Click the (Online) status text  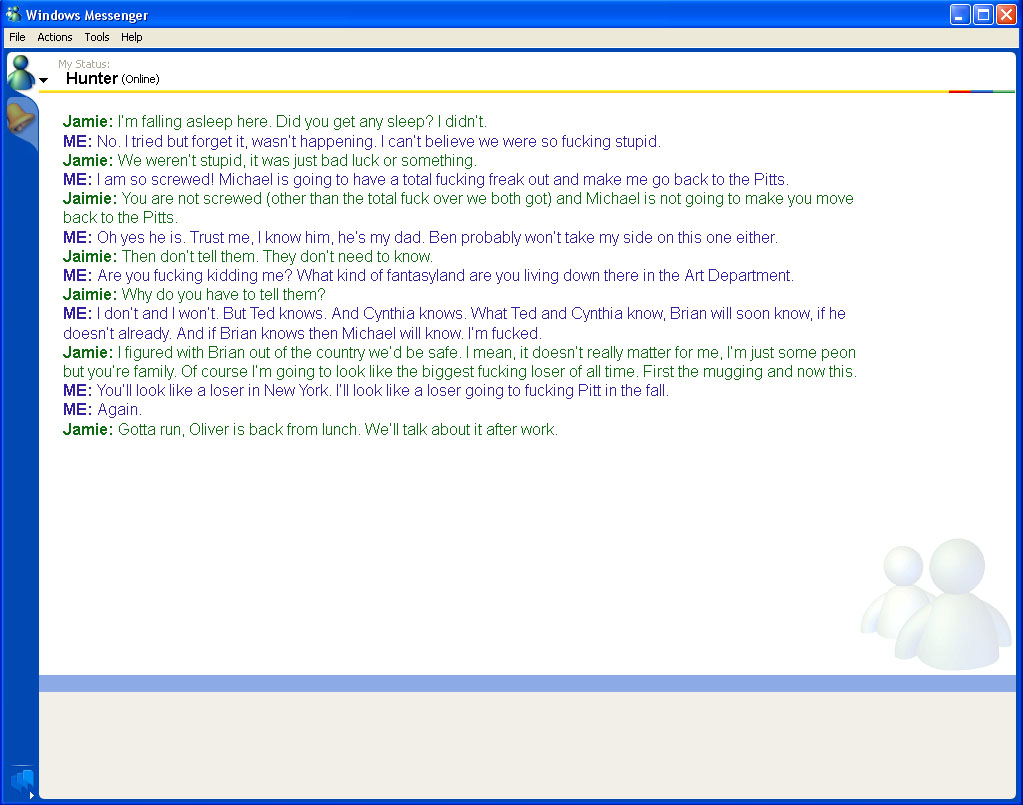point(141,79)
